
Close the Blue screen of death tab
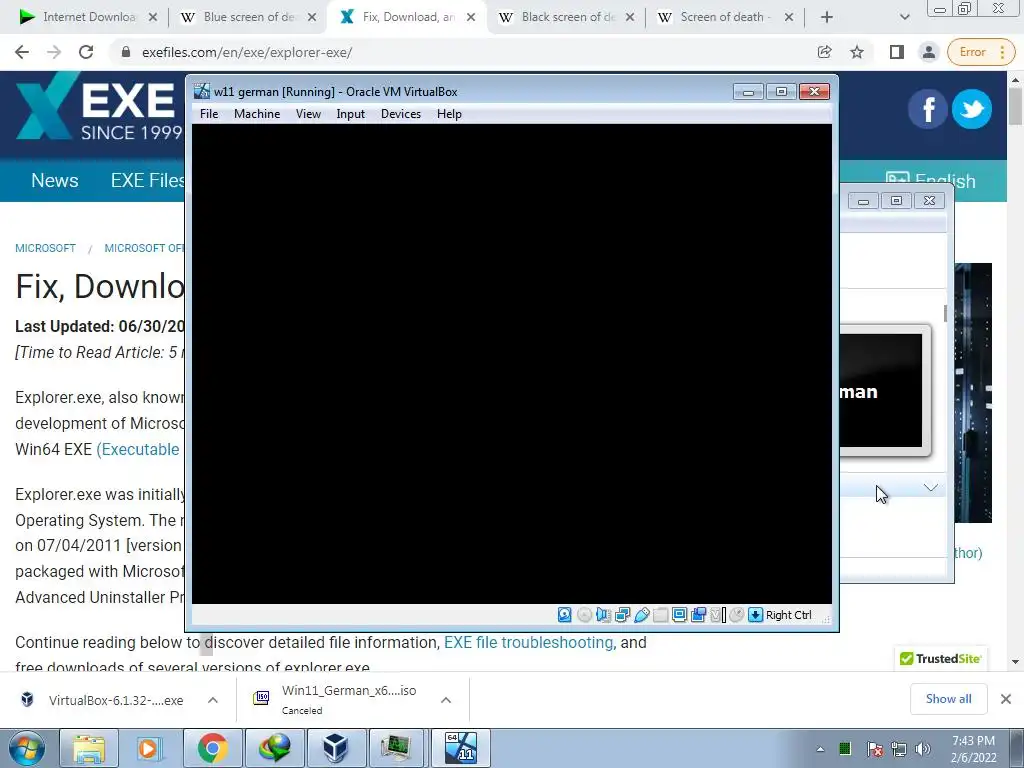[x=312, y=18]
